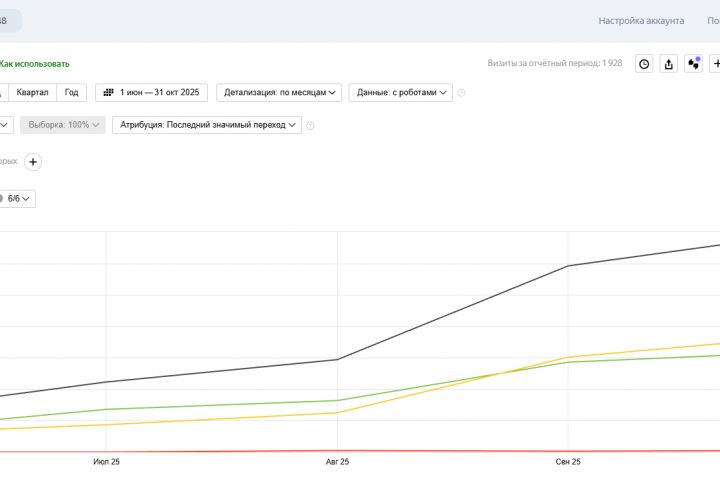Screen dimensions: 720x480
Task: Click the clock history icon
Action: [x=644, y=64]
